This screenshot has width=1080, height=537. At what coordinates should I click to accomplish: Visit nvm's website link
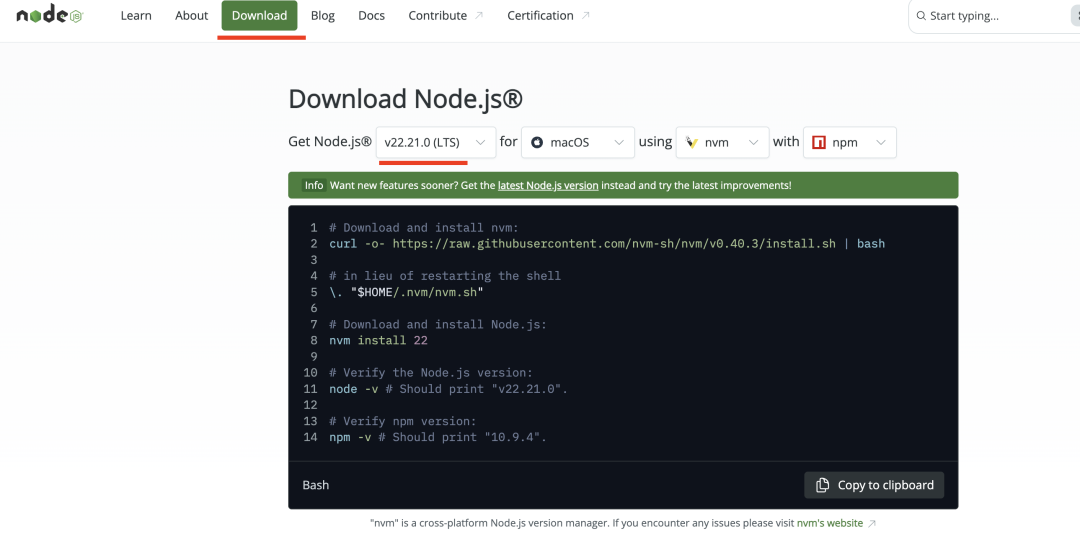[829, 523]
